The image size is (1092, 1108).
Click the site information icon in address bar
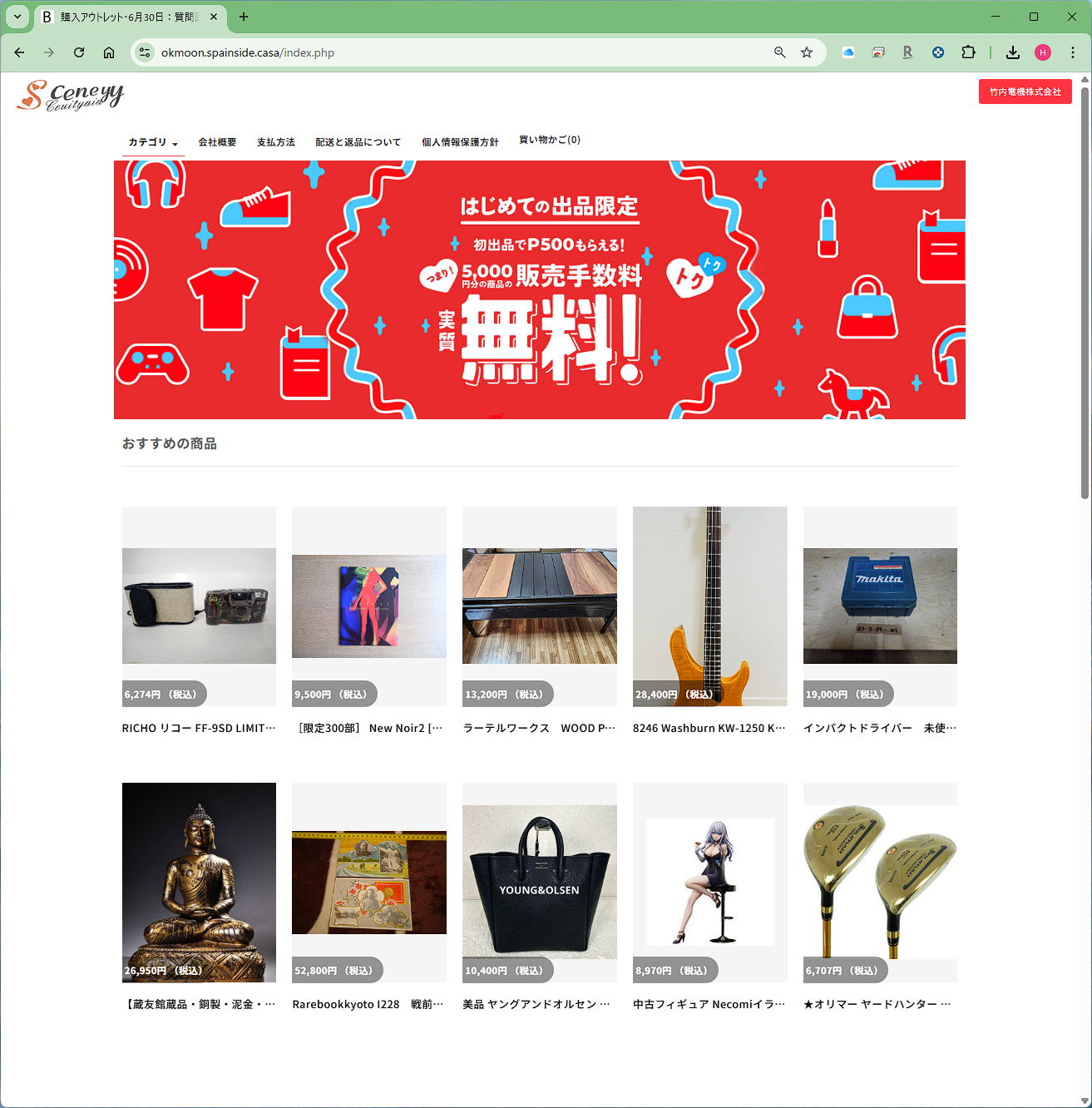click(x=145, y=52)
